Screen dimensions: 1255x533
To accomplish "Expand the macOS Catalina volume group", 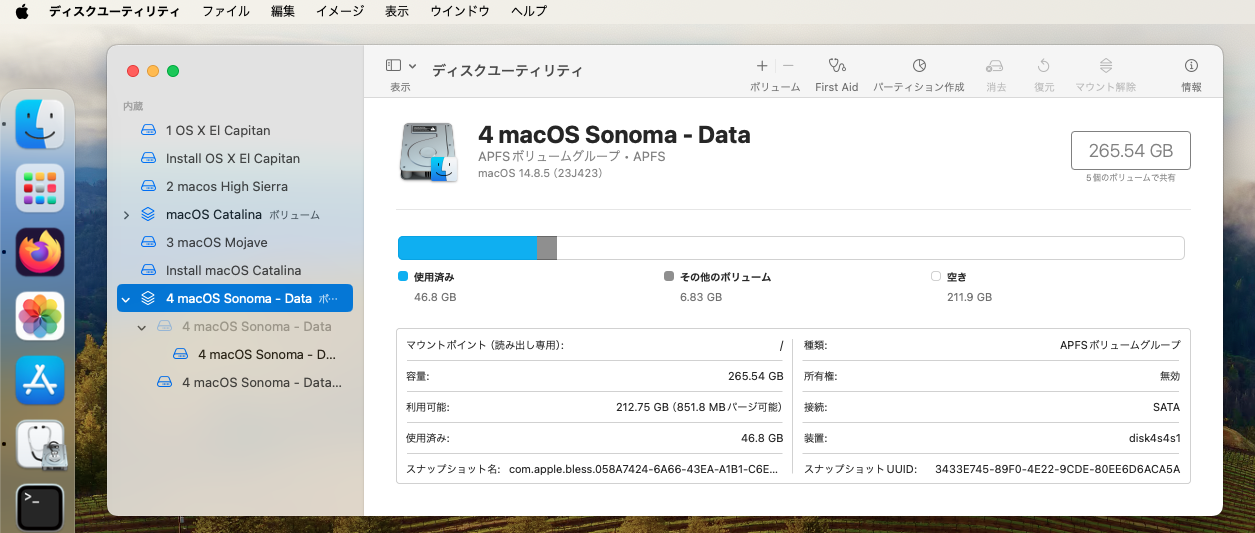I will (x=126, y=215).
